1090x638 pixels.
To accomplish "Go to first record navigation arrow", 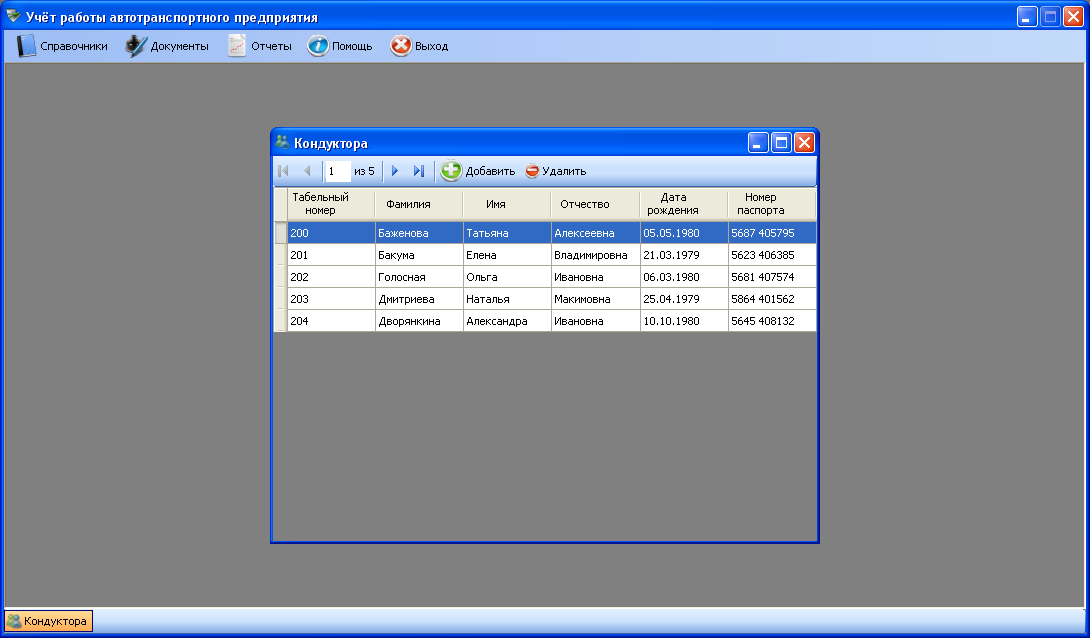I will click(284, 171).
